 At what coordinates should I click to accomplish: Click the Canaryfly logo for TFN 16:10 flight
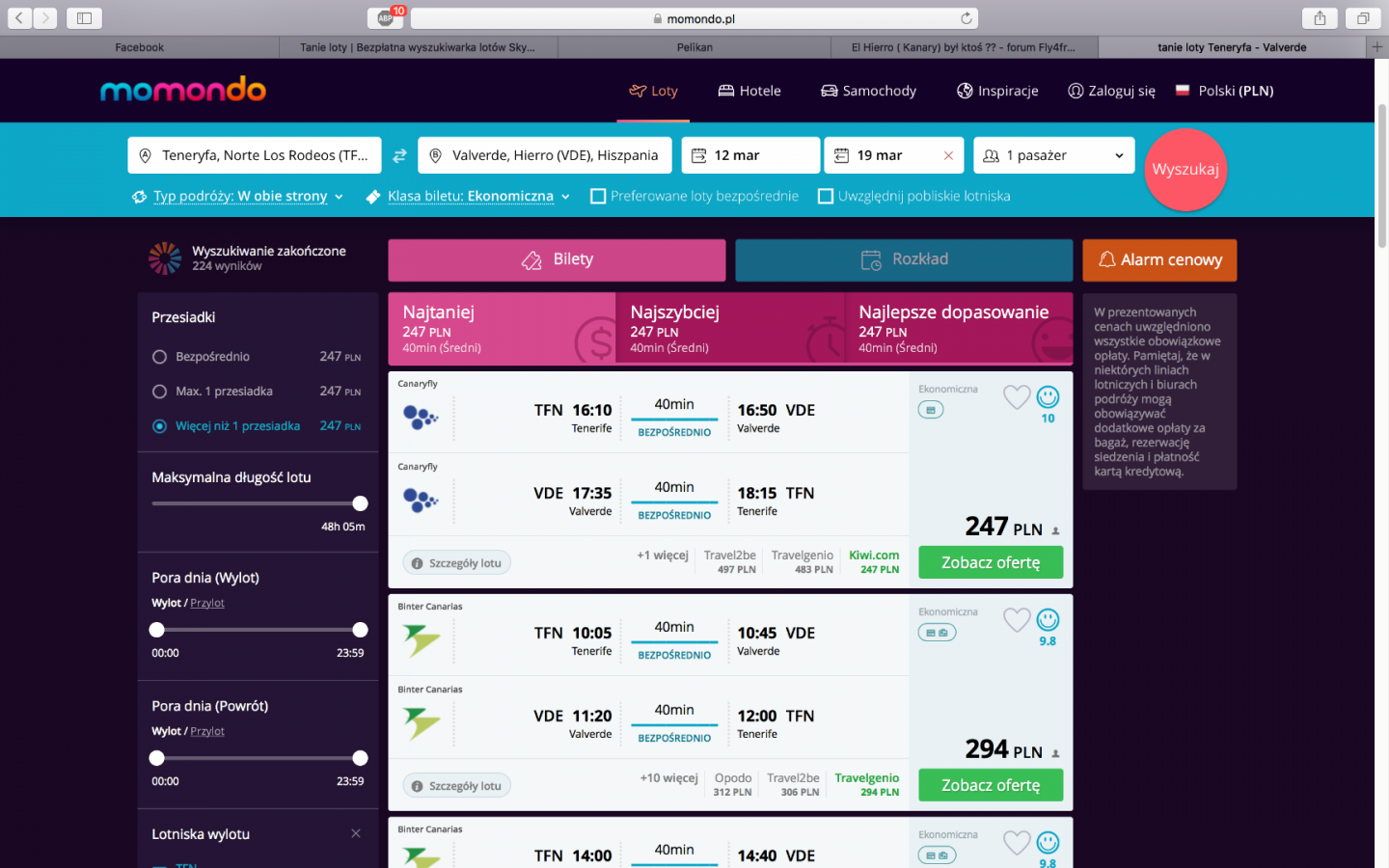point(421,418)
